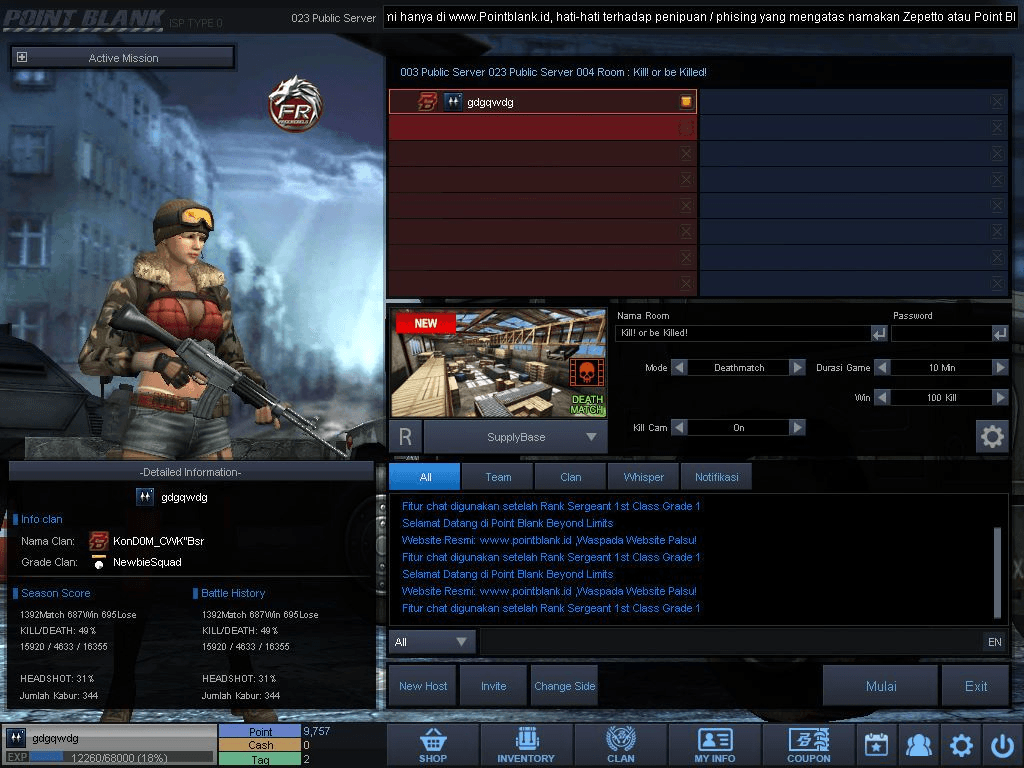Click the chat message input field
1024x768 pixels.
(x=730, y=642)
